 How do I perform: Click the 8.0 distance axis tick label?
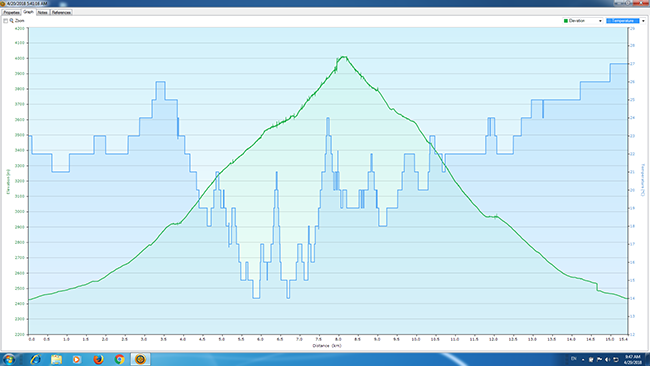339,339
